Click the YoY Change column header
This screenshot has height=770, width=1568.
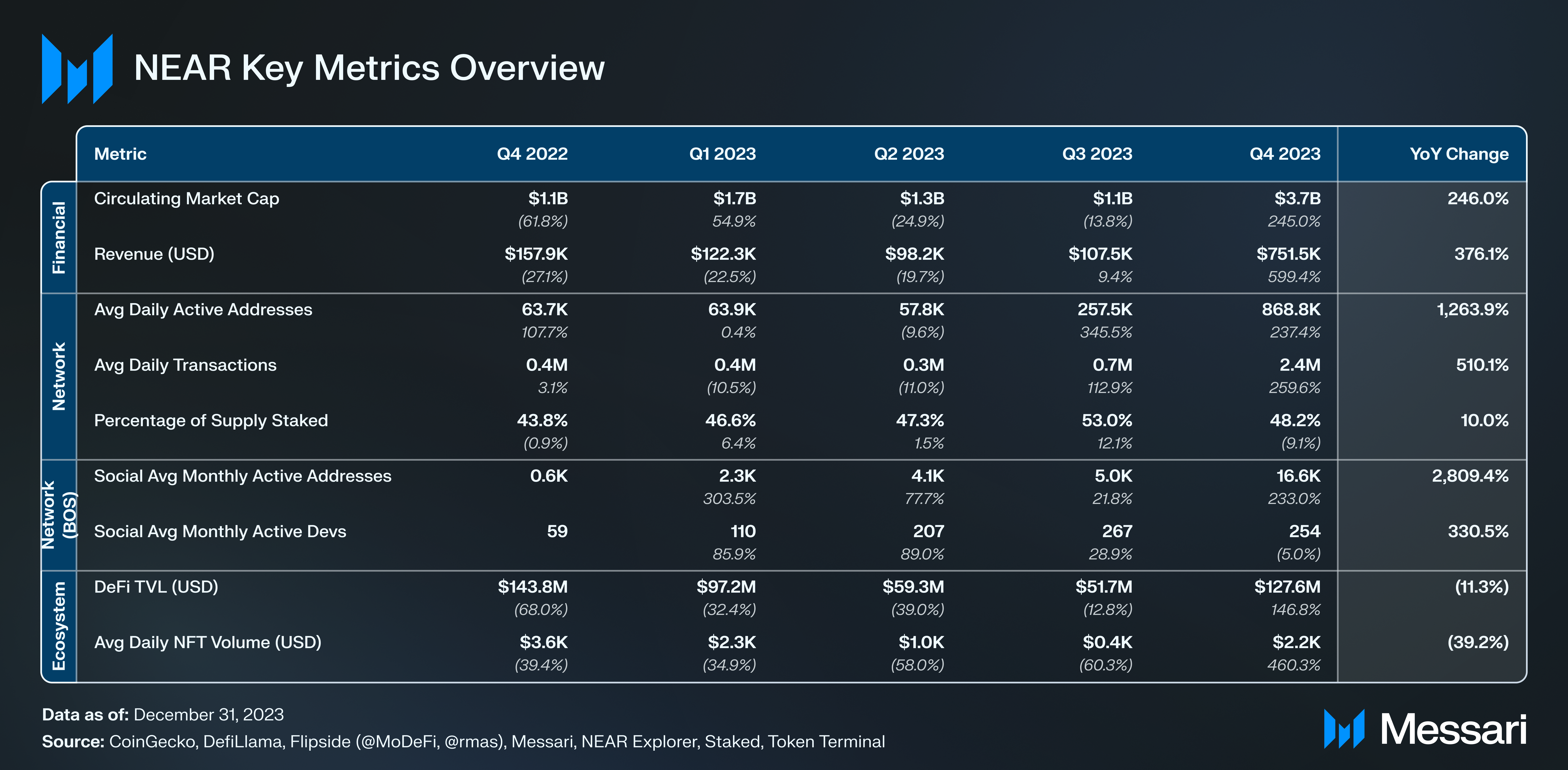pos(1459,154)
